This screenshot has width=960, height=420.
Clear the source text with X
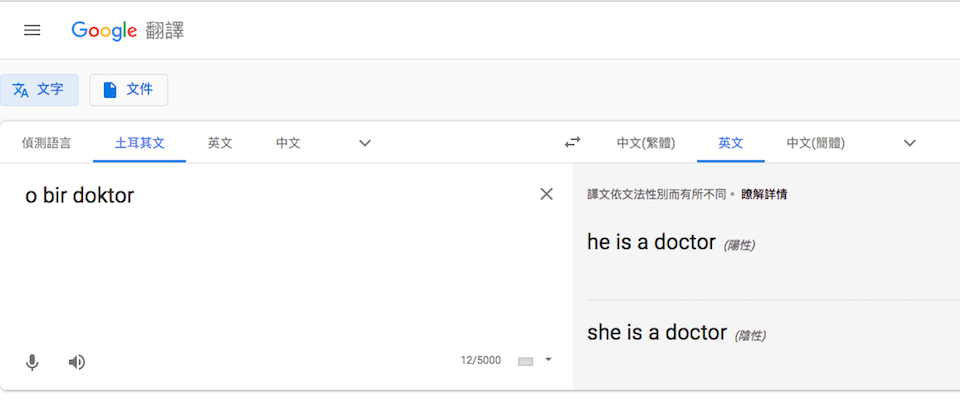pos(546,194)
